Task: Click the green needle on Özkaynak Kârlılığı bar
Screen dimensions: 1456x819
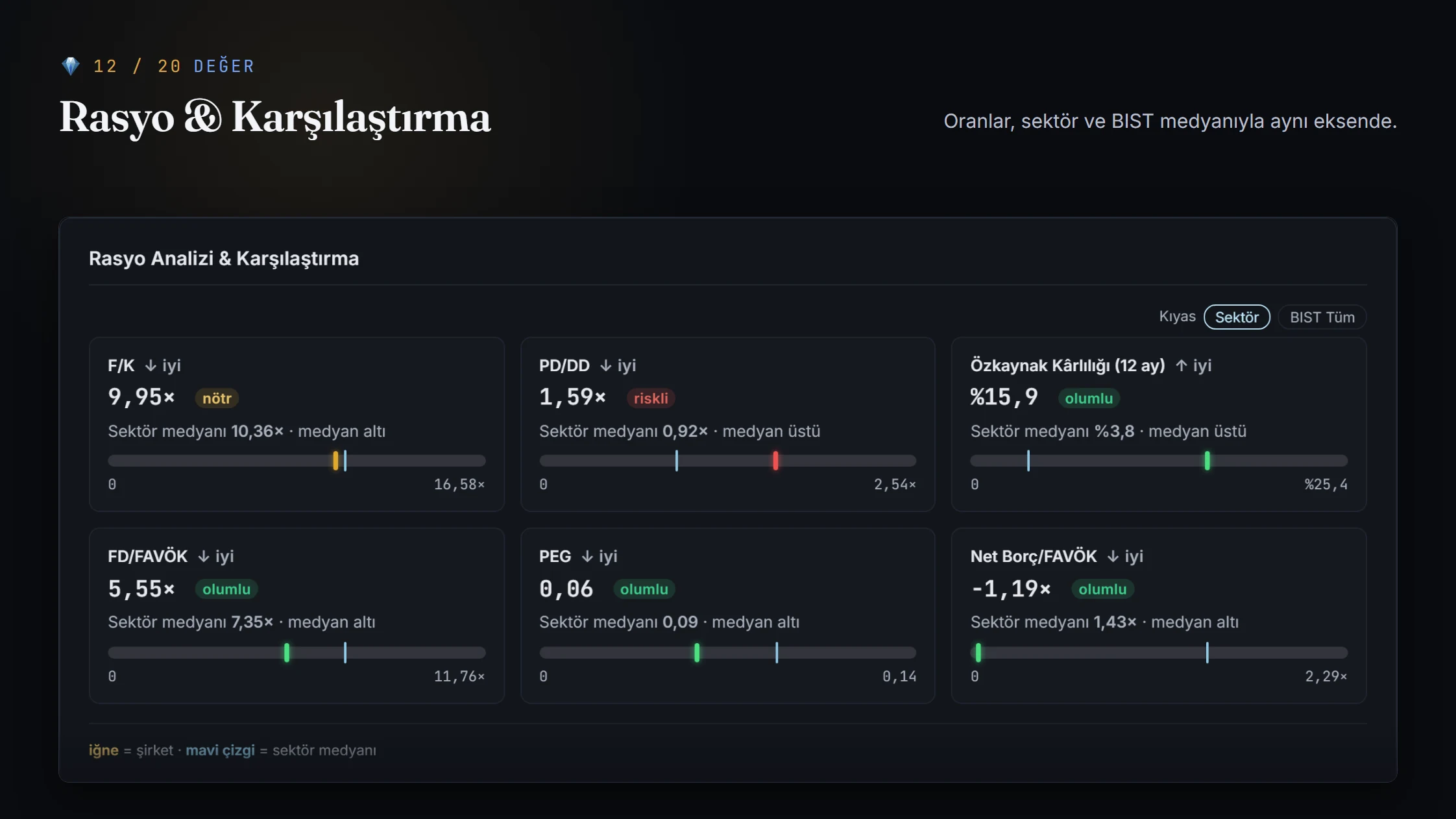Action: coord(1207,461)
